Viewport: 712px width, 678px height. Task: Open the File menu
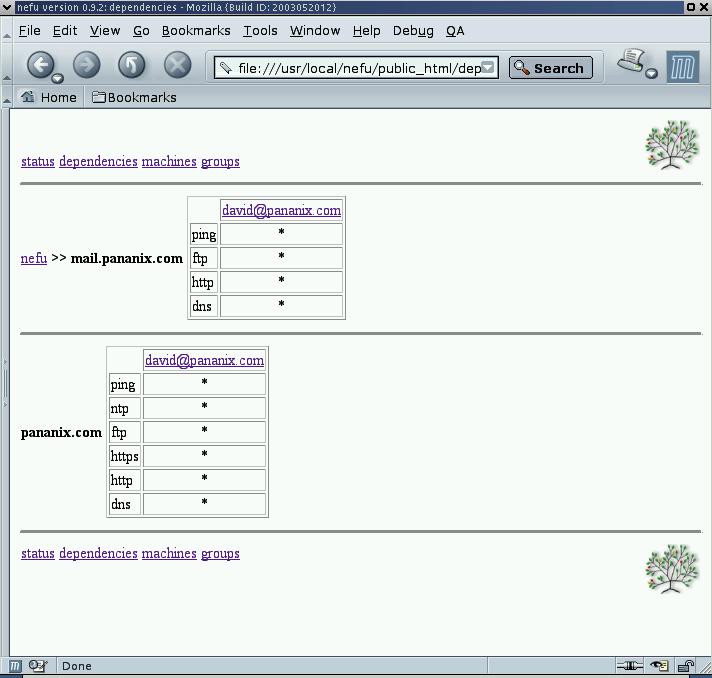pos(30,31)
